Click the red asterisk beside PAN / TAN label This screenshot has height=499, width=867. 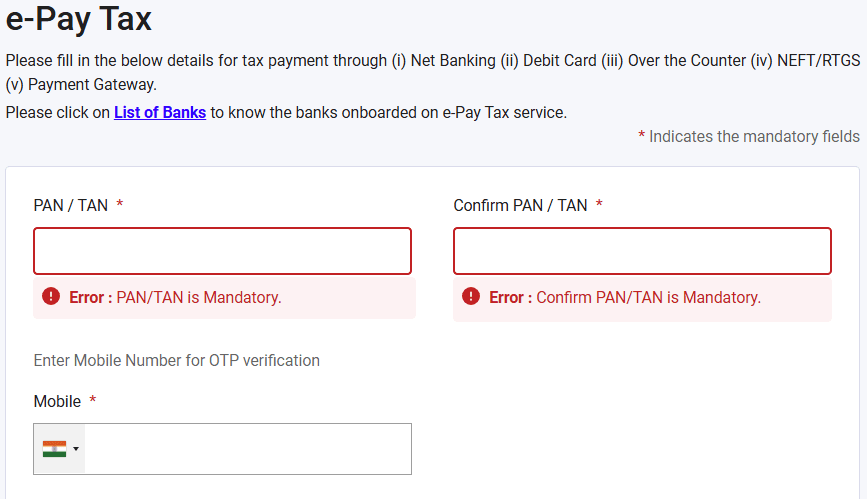119,204
